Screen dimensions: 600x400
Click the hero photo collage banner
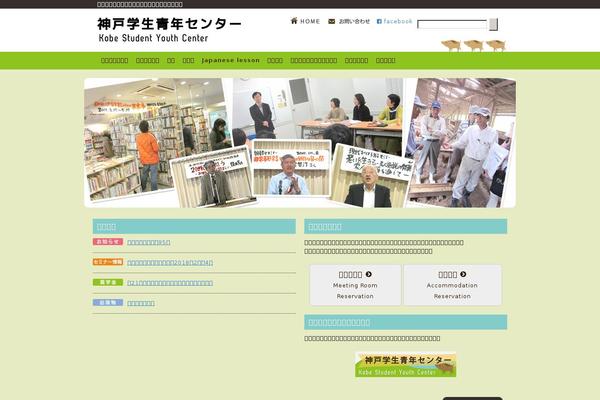pyautogui.click(x=300, y=143)
